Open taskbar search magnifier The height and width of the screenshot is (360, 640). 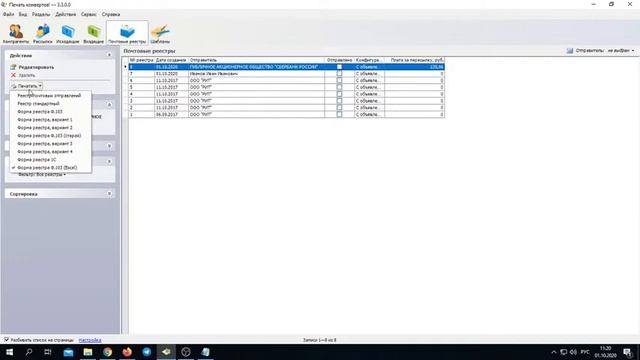tap(29, 352)
